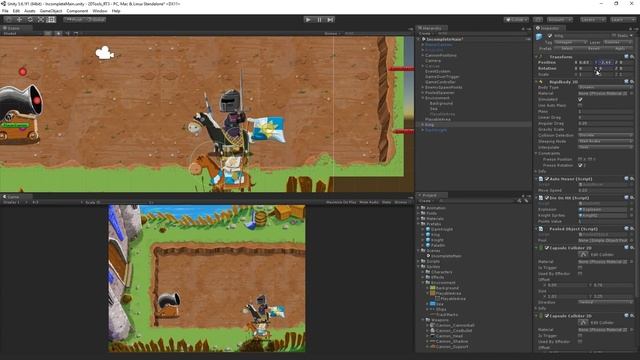This screenshot has width=640, height=360.
Task: Toggle Die On Hit script checkbox
Action: point(547,198)
